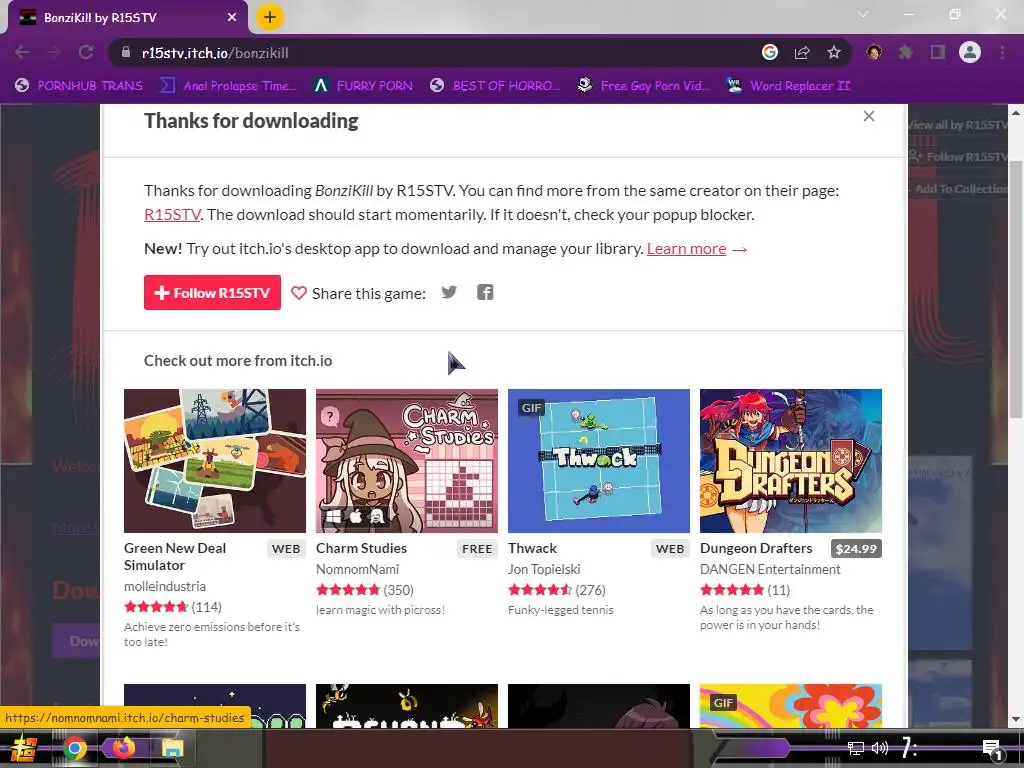This screenshot has width=1024, height=768.
Task: Open the Green New Deal Simulator thumbnail
Action: pos(215,461)
